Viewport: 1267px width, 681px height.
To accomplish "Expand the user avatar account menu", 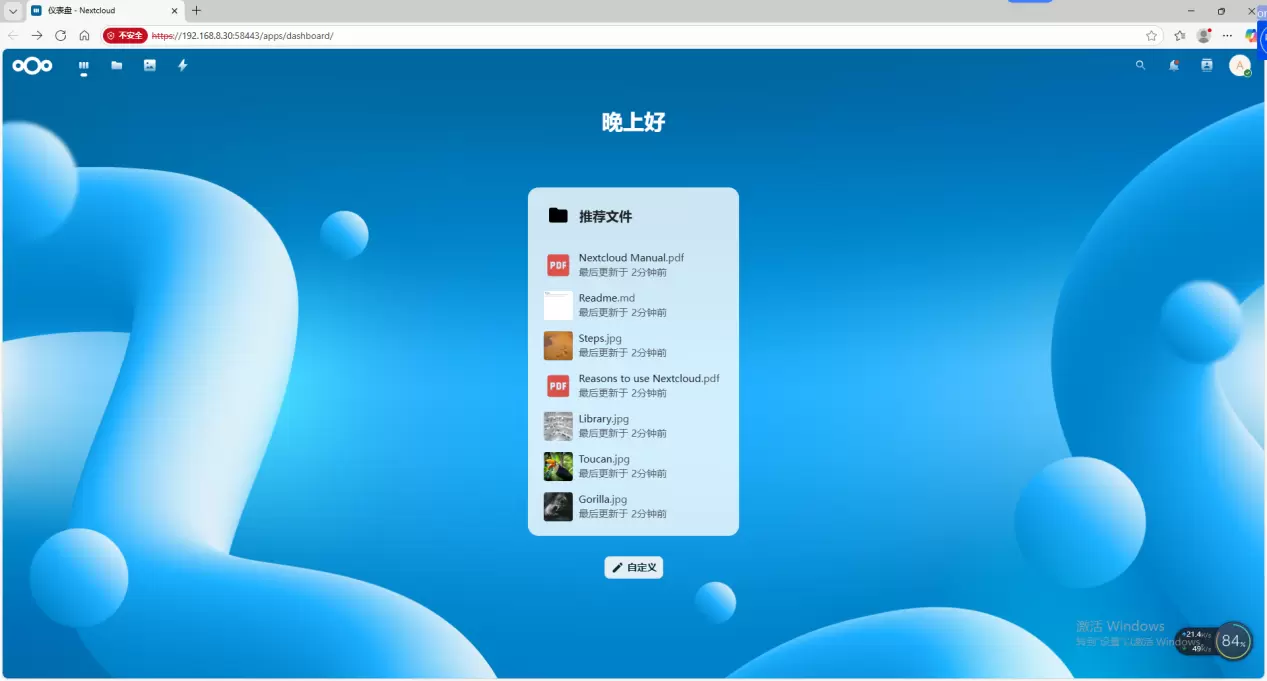I will (1239, 66).
